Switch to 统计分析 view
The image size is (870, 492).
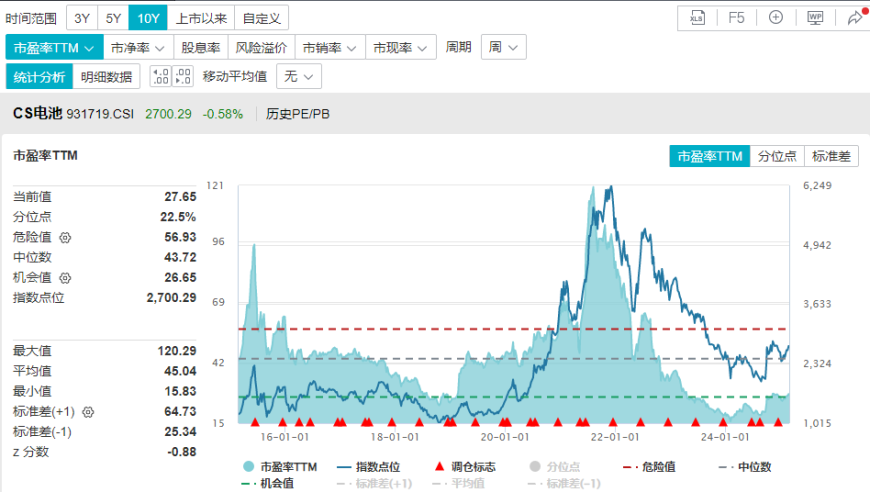click(x=39, y=77)
